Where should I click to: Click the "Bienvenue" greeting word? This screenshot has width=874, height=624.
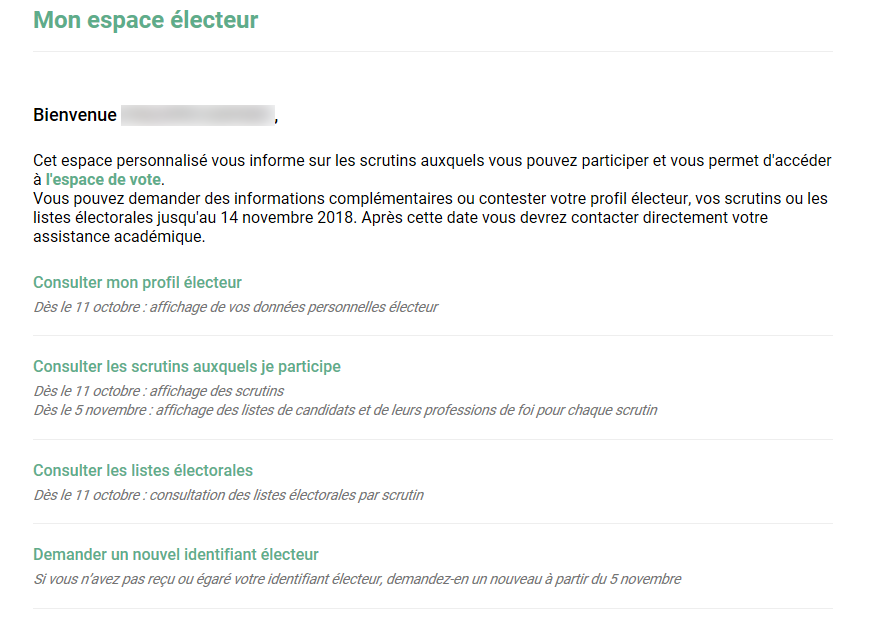[75, 115]
